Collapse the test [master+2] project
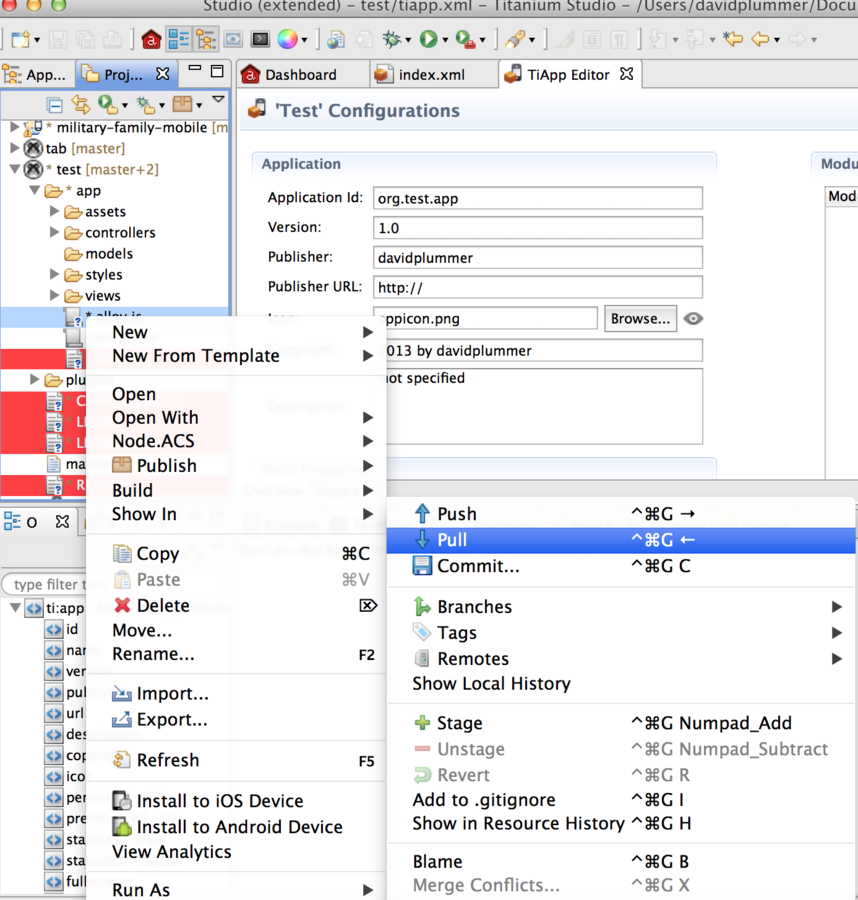This screenshot has width=858, height=900. pos(15,169)
